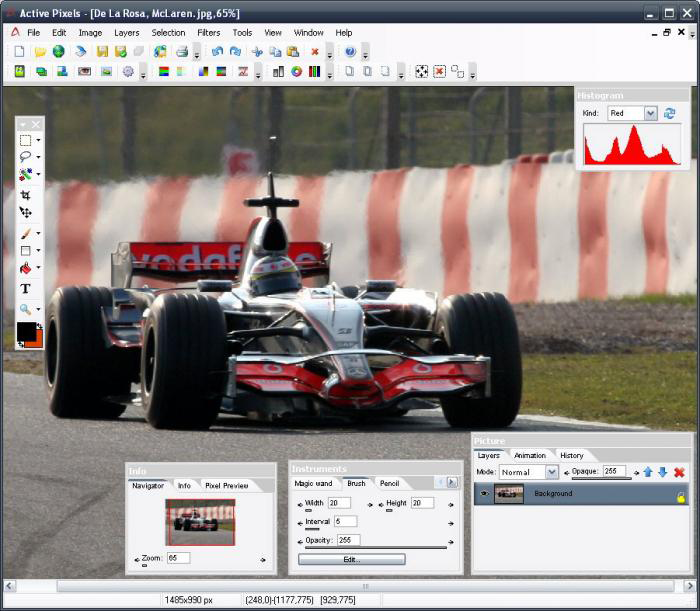Select the rectangular marquee tool
Screen dimensions: 700x611
(25, 140)
